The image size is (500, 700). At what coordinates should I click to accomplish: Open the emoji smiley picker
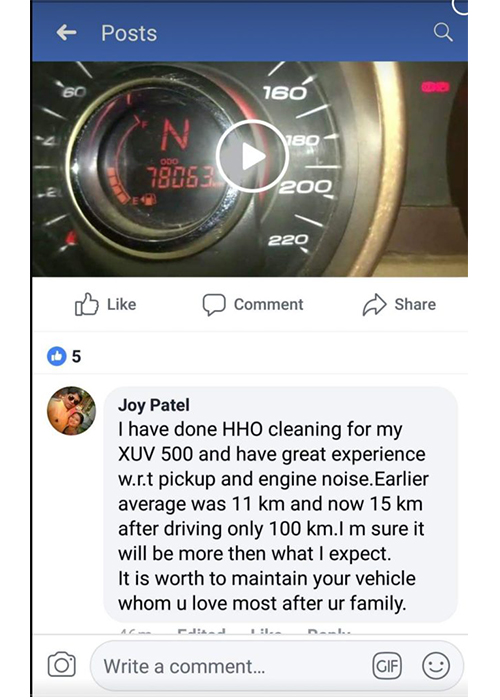pos(436,666)
